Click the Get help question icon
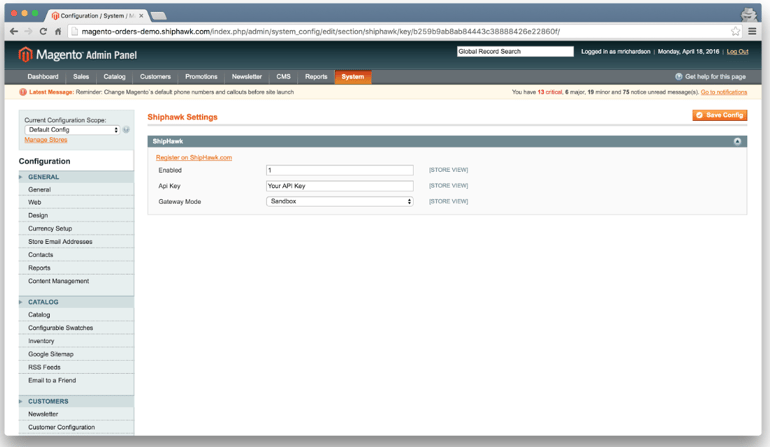The image size is (770, 447). point(679,77)
